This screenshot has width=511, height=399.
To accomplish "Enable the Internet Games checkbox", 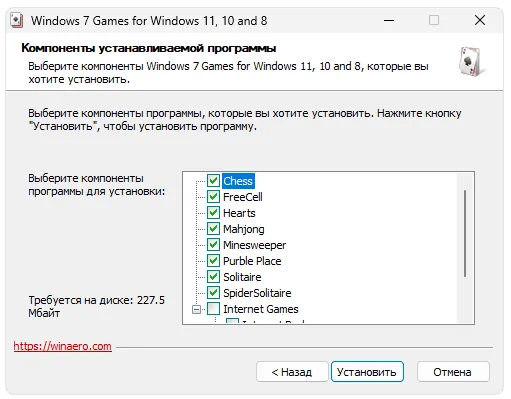I will coord(213,309).
